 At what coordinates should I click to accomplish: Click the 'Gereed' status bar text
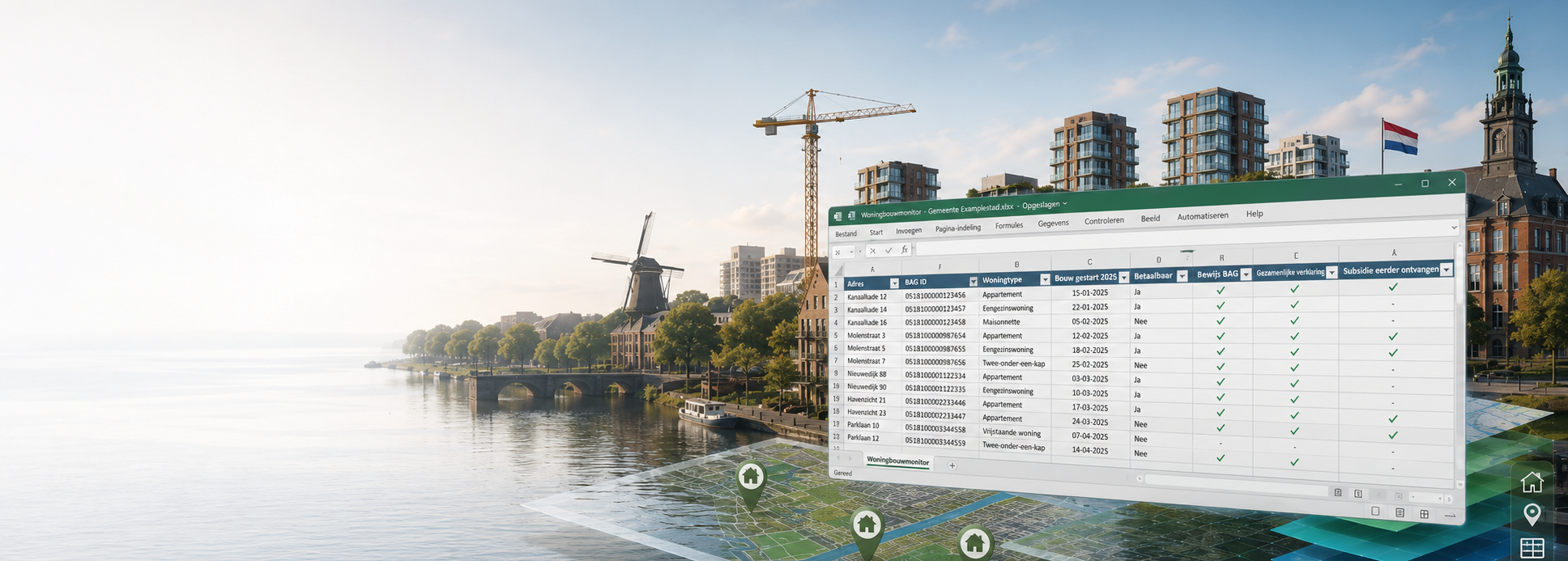(842, 473)
